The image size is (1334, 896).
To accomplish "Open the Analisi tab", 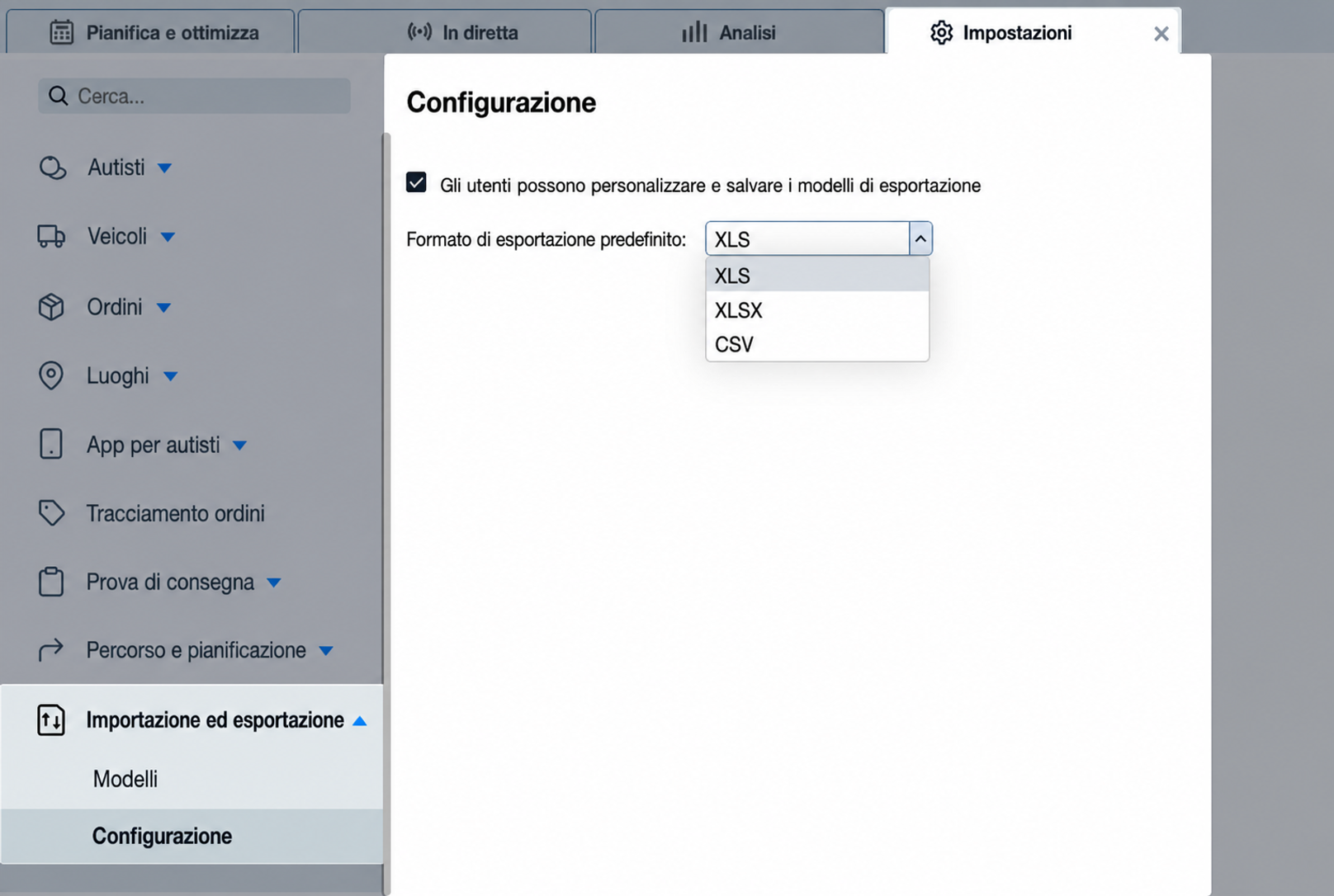I will [x=739, y=32].
